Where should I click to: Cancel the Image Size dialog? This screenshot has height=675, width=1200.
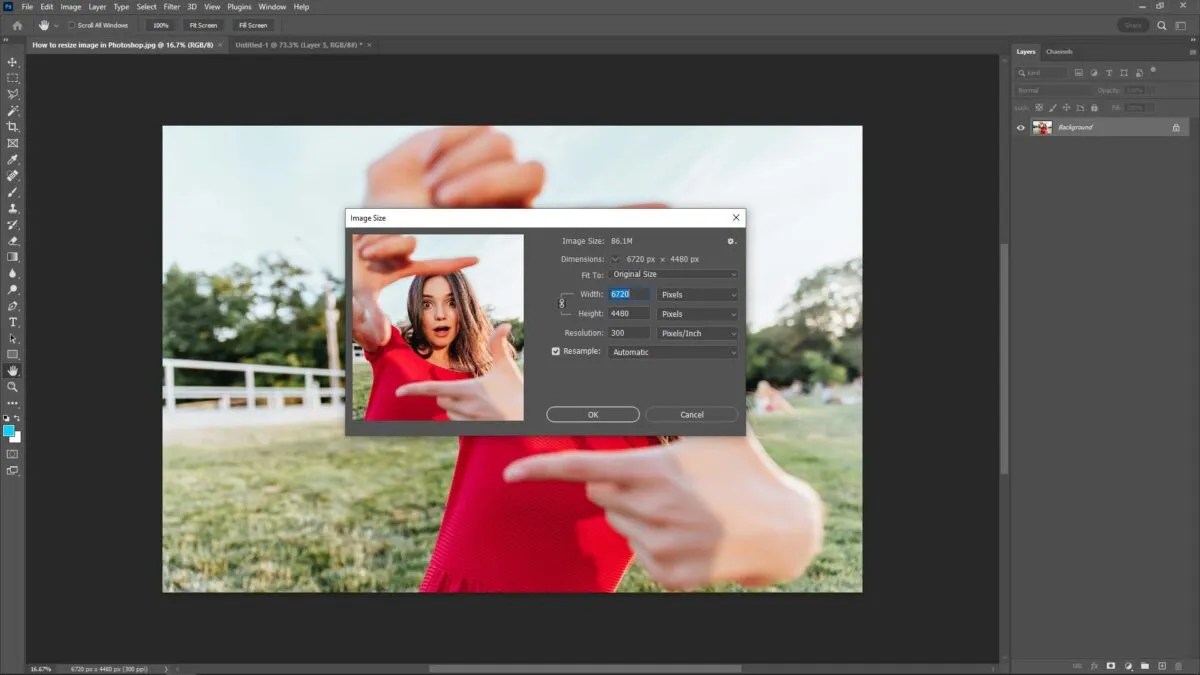tap(690, 414)
